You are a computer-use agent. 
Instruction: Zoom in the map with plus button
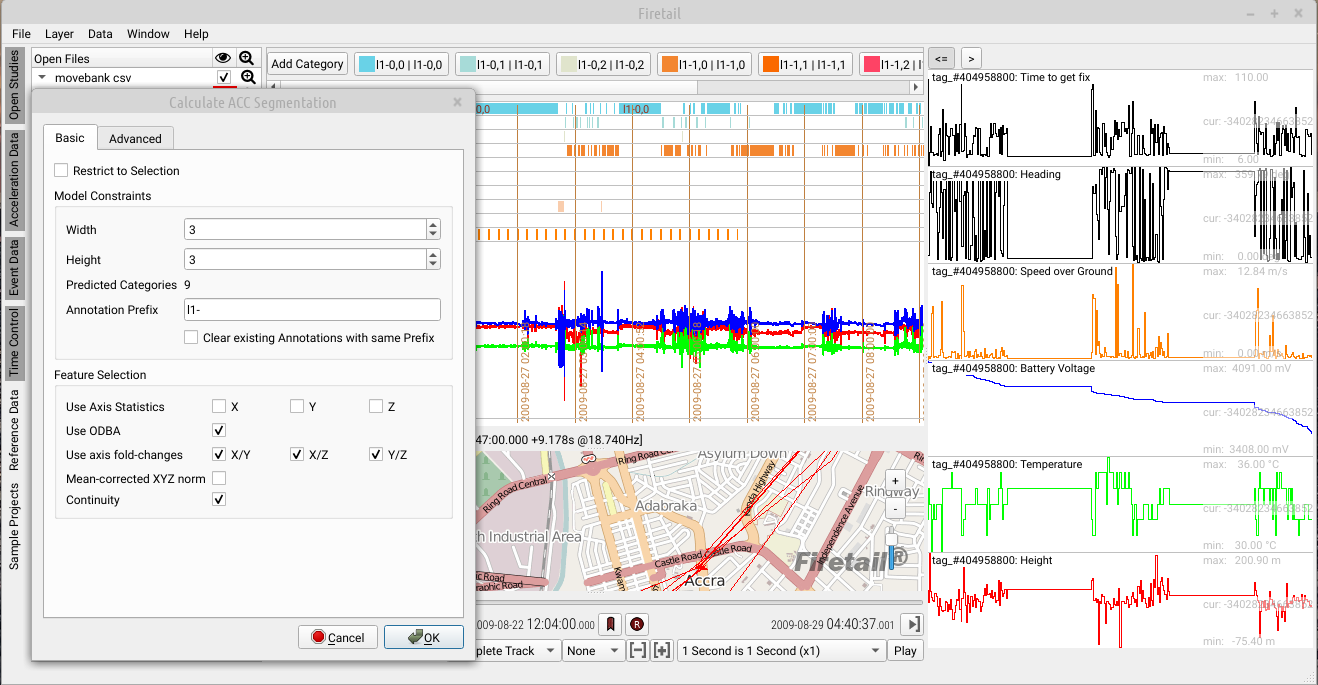click(x=894, y=481)
